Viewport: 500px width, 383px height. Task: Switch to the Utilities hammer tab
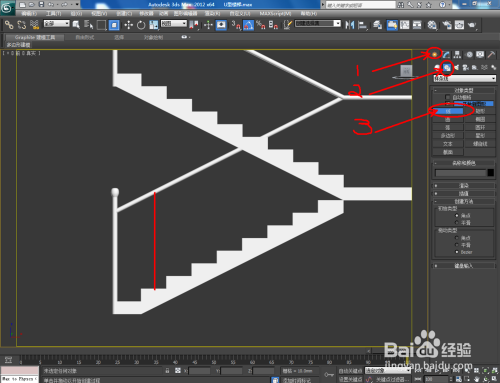point(491,54)
